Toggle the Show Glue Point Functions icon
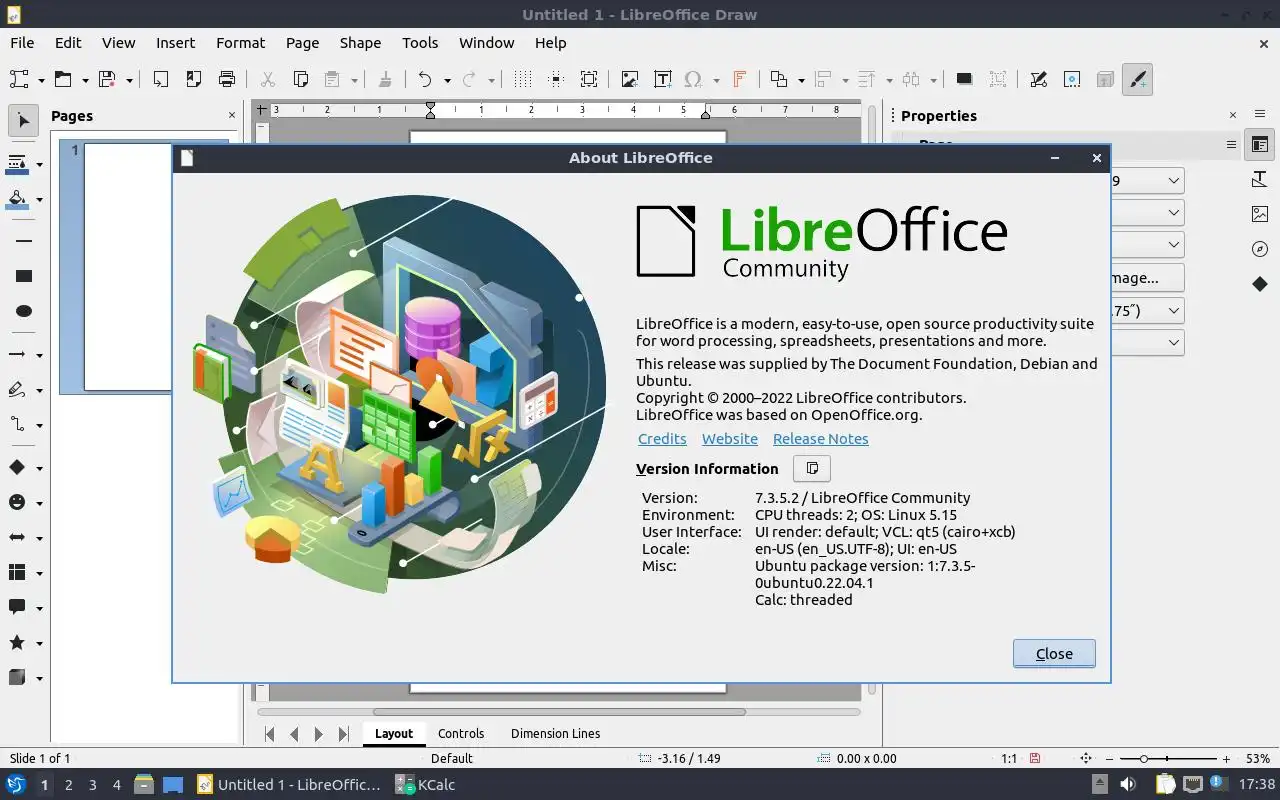The image size is (1280, 800). (1071, 79)
